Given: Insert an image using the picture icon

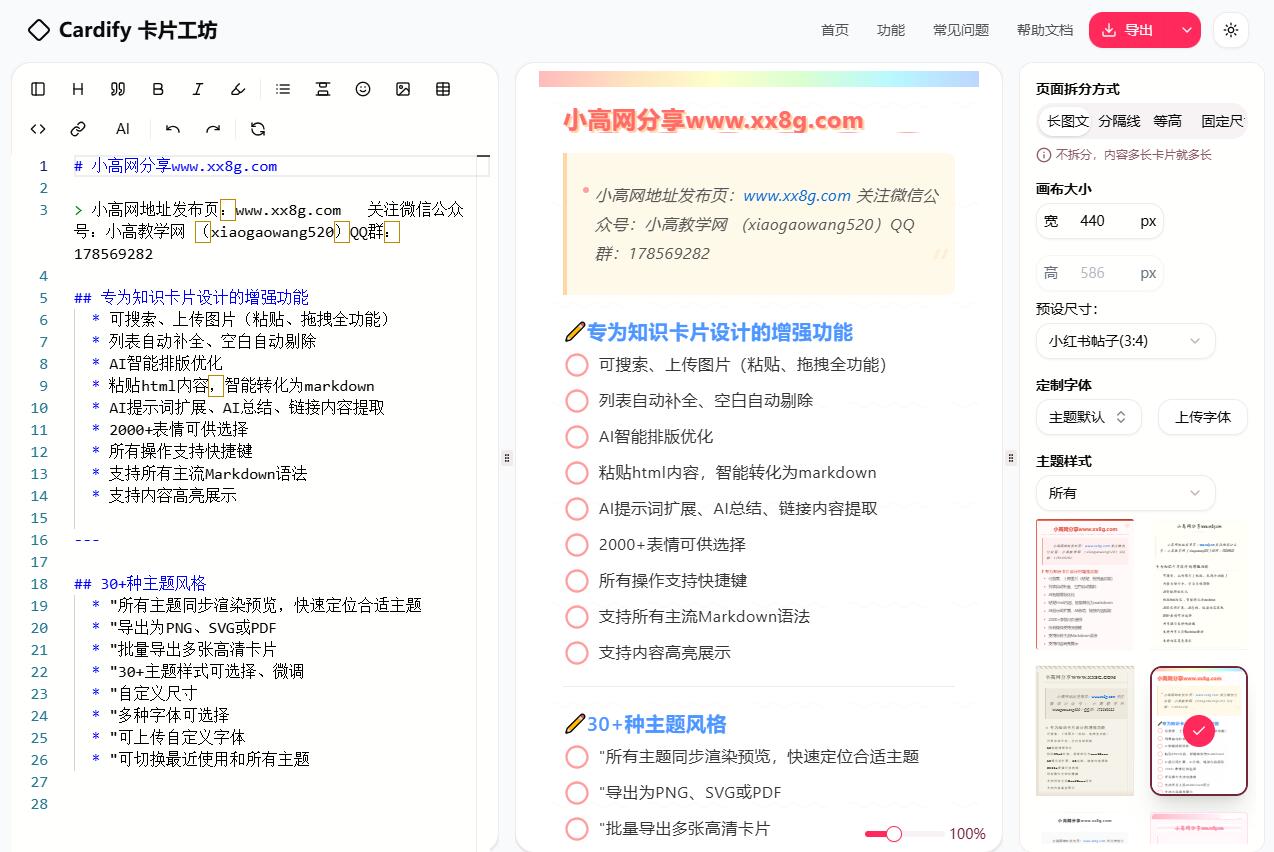Looking at the screenshot, I should [x=403, y=89].
